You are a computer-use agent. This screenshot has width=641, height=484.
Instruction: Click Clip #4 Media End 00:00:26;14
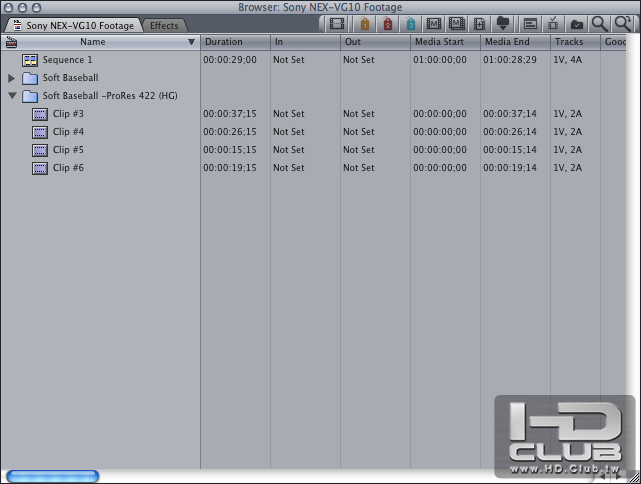[509, 132]
